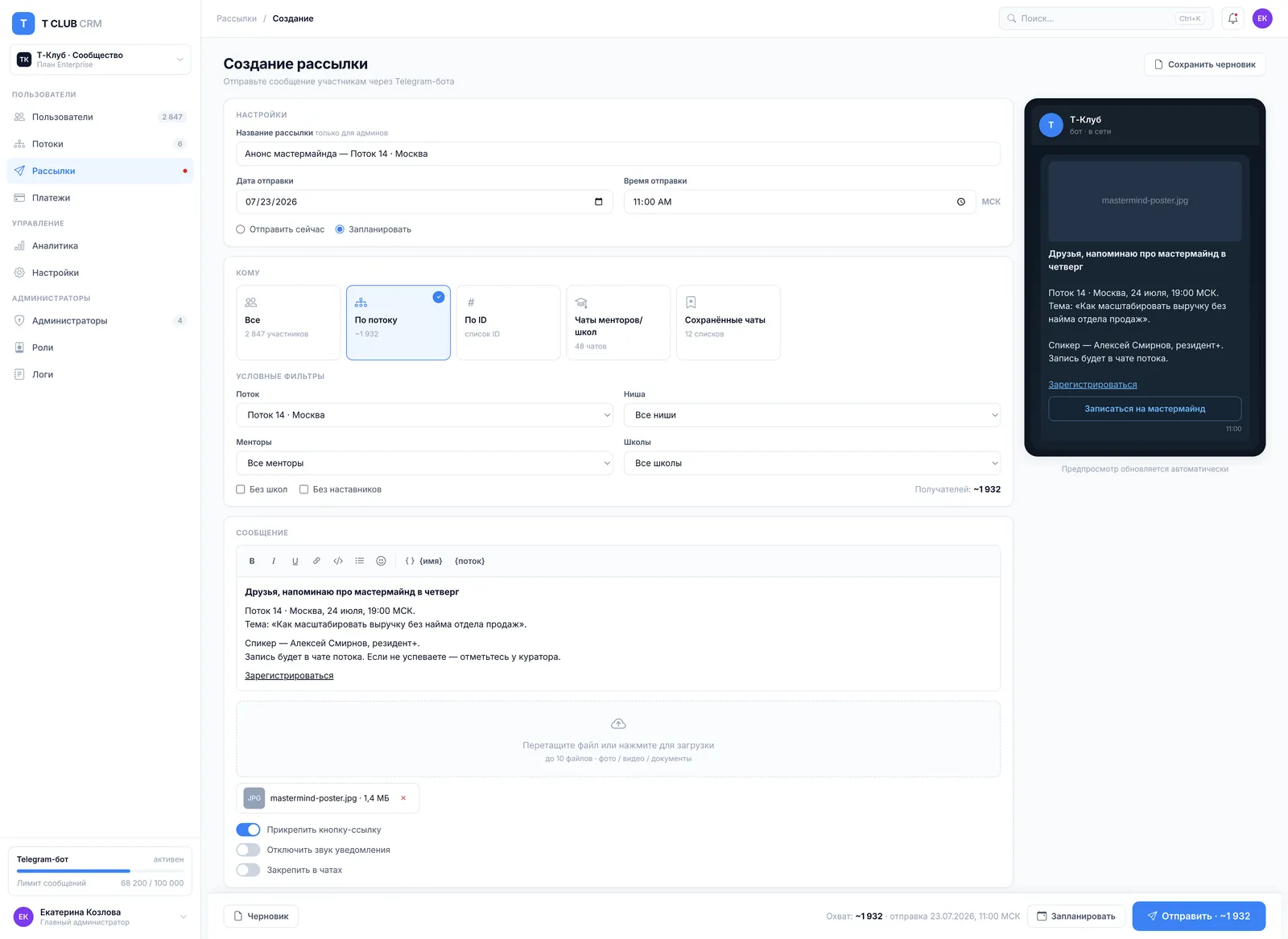The width and height of the screenshot is (1288, 939).
Task: Click Сохранить черновик button
Action: [1204, 64]
